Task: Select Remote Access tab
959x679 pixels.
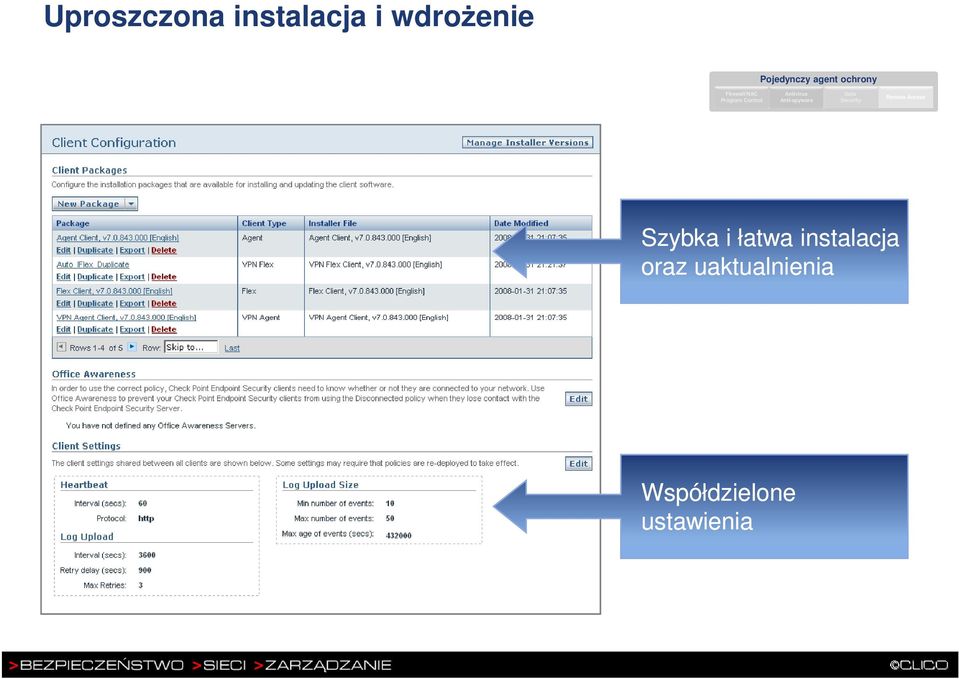Action: [906, 97]
